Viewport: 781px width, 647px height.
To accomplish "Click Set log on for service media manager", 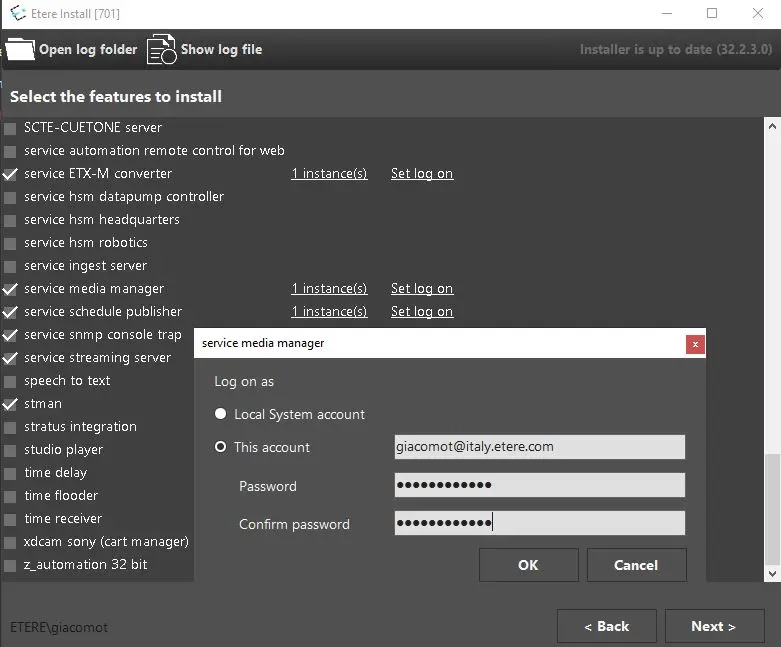I will click(421, 289).
